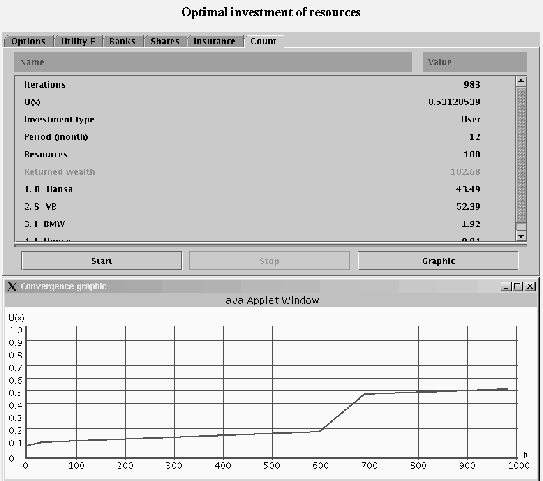Open the Options tab
This screenshot has height=481, width=543.
[28, 41]
